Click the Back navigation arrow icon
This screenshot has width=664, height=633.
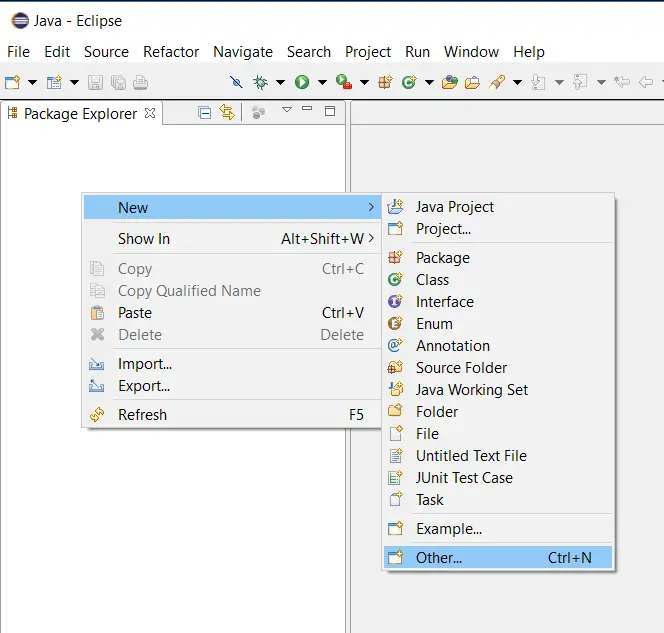pyautogui.click(x=646, y=82)
